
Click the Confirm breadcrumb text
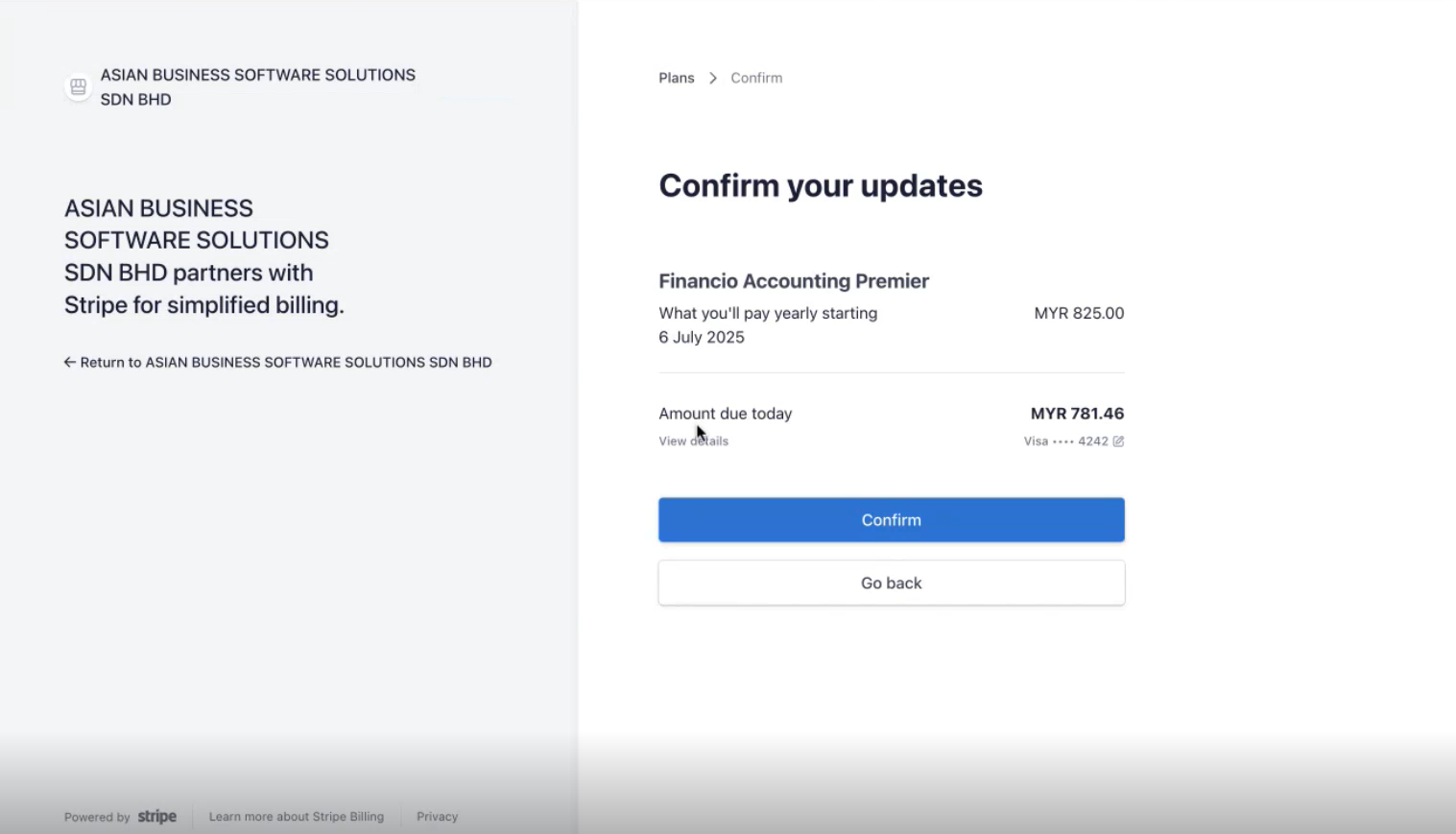point(756,78)
